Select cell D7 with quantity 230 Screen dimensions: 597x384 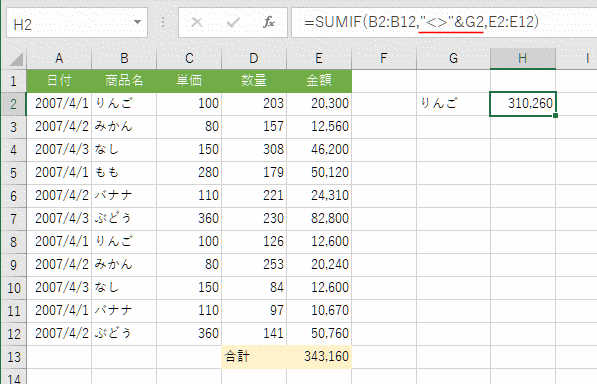coord(254,219)
